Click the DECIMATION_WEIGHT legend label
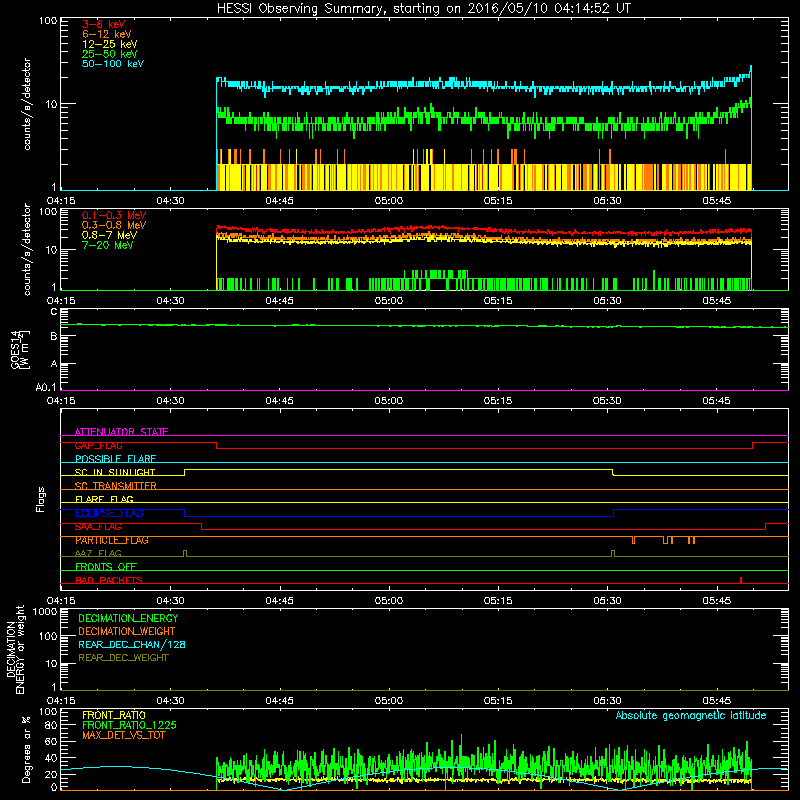 127,631
